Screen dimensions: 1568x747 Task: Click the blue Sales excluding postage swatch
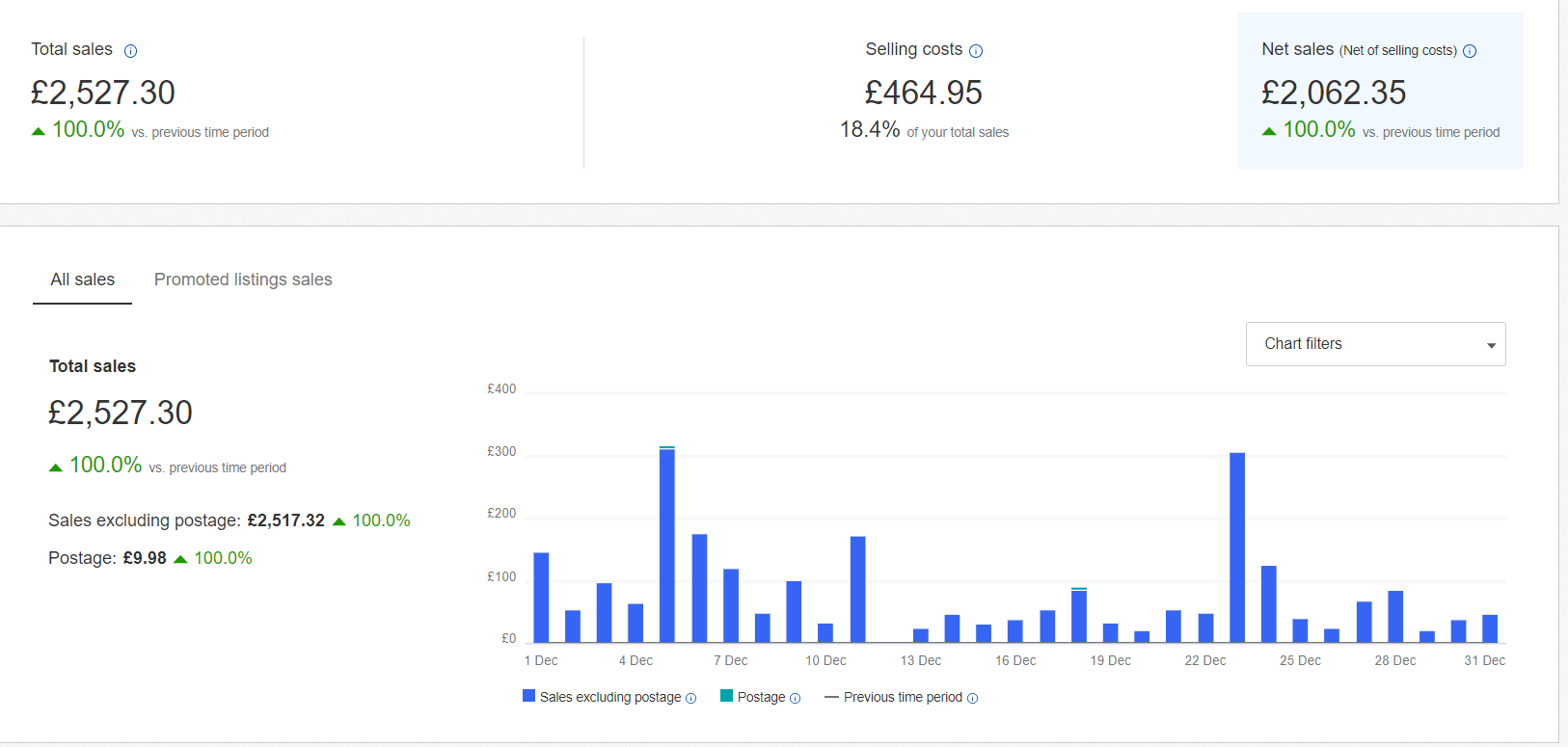click(x=528, y=696)
